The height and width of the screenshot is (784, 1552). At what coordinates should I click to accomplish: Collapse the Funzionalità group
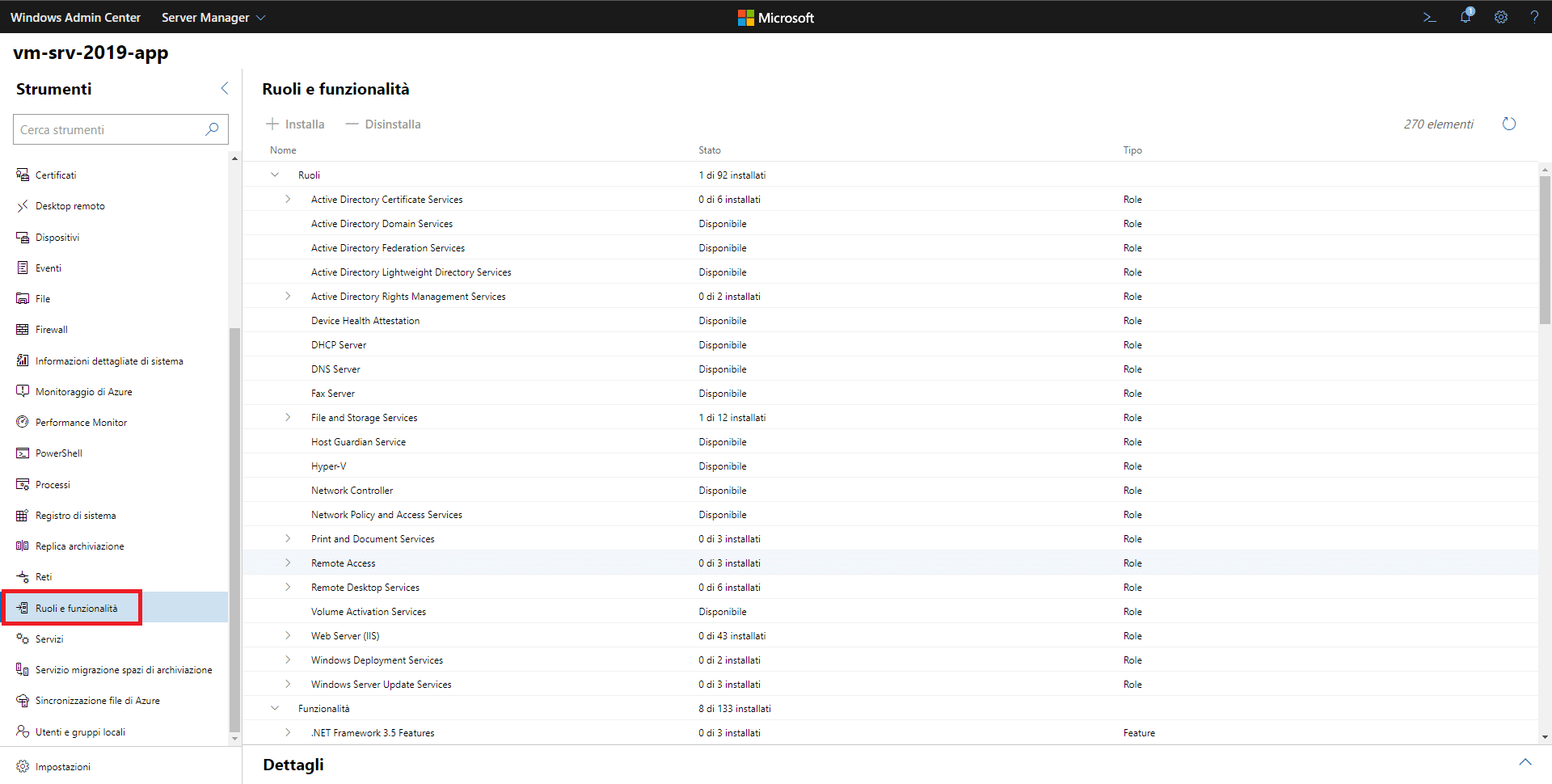pos(275,708)
